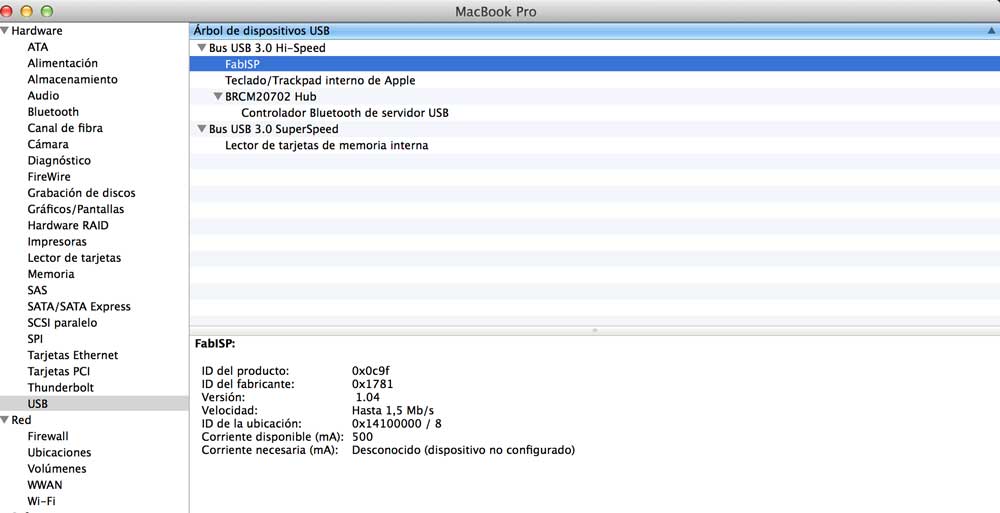1000x513 pixels.
Task: Click sort arrow in USB tree header
Action: tap(991, 31)
